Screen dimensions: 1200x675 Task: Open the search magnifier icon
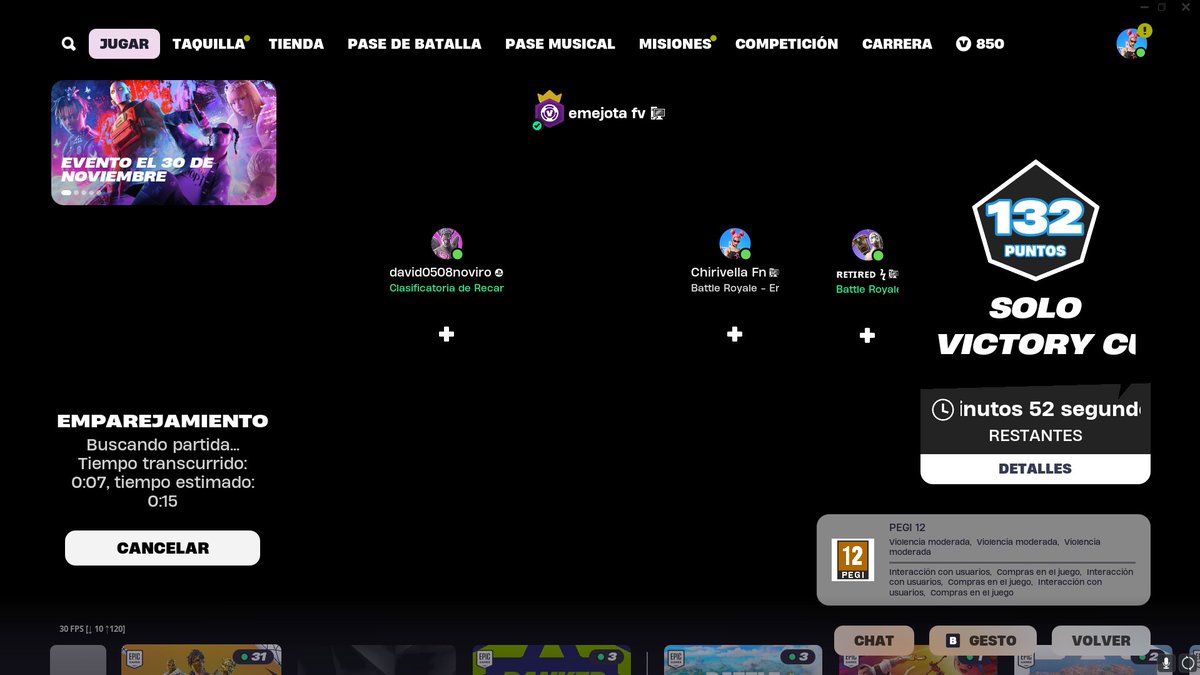[68, 44]
